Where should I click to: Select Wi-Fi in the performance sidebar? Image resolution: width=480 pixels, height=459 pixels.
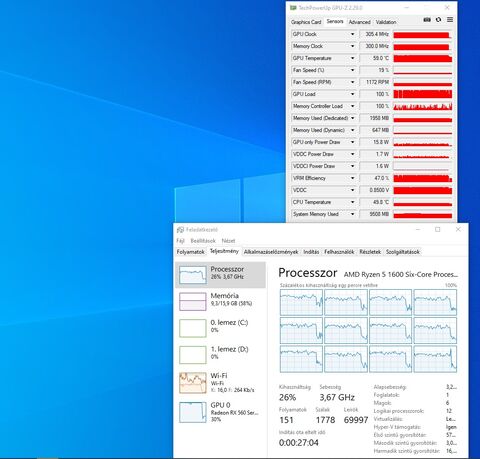point(220,382)
